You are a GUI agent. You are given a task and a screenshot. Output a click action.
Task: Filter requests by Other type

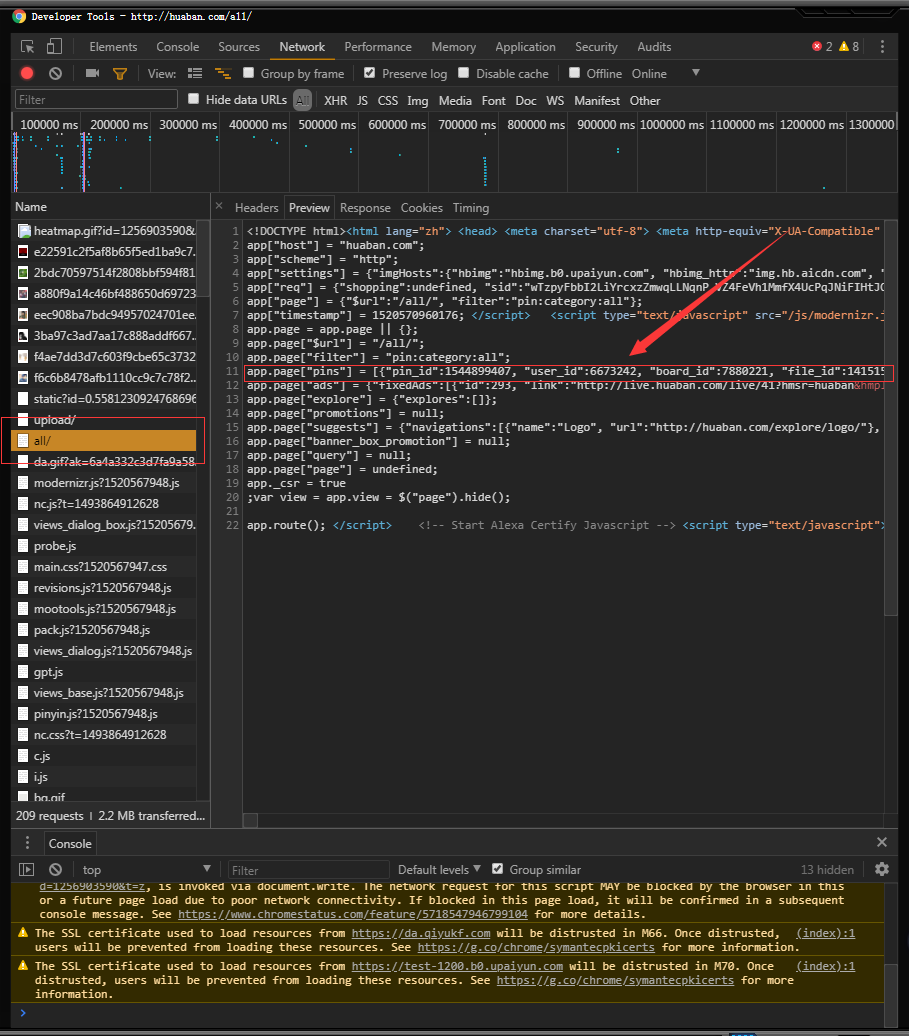click(645, 100)
